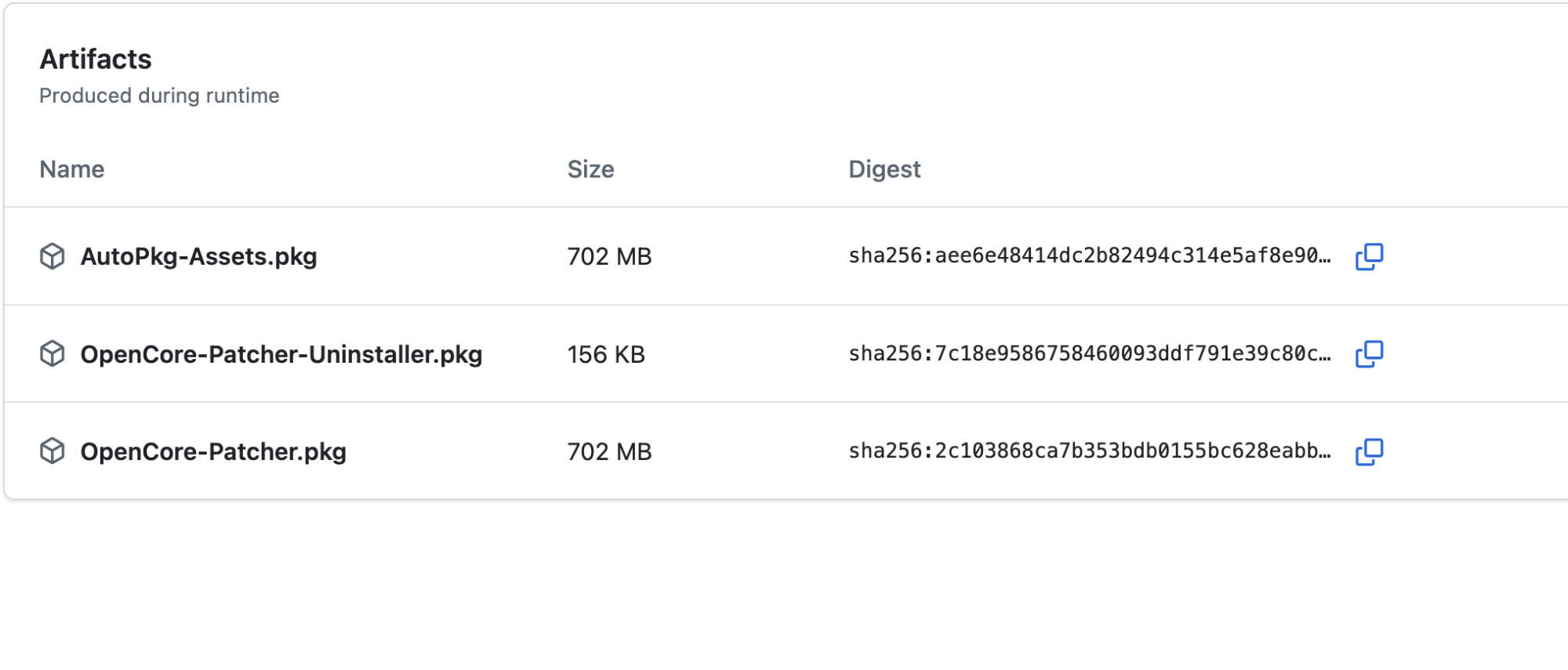Copy digest for OpenCore-Patcher.pkg
Viewport: 1568px width, 670px height.
coord(1369,451)
